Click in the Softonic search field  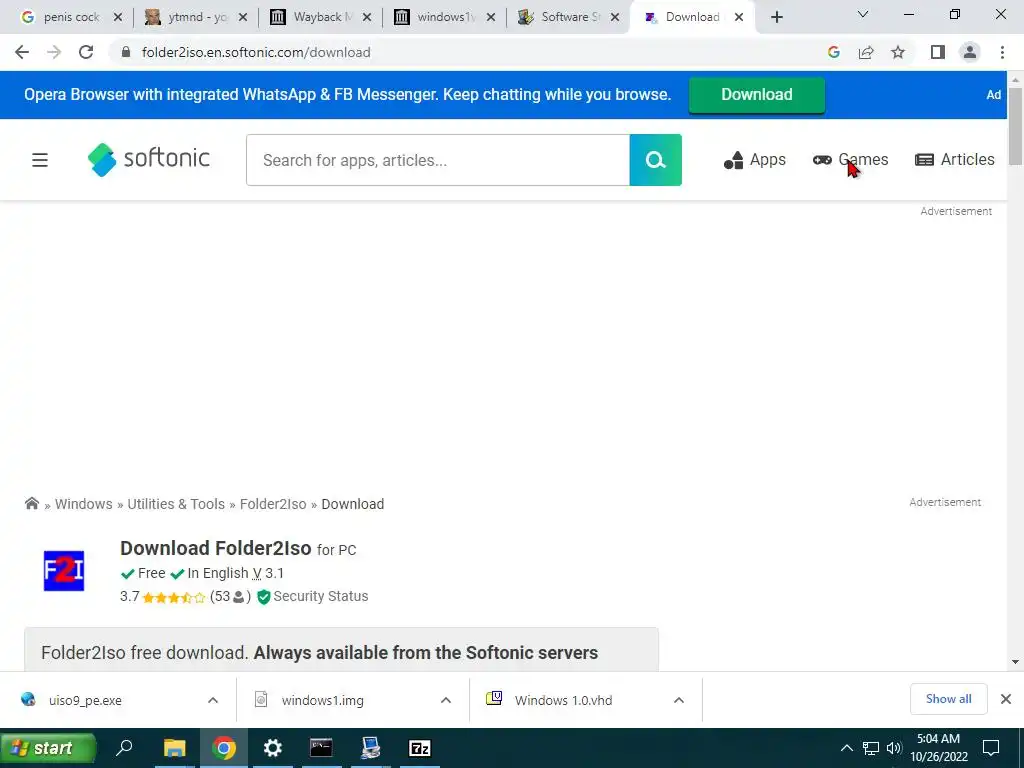tap(438, 160)
